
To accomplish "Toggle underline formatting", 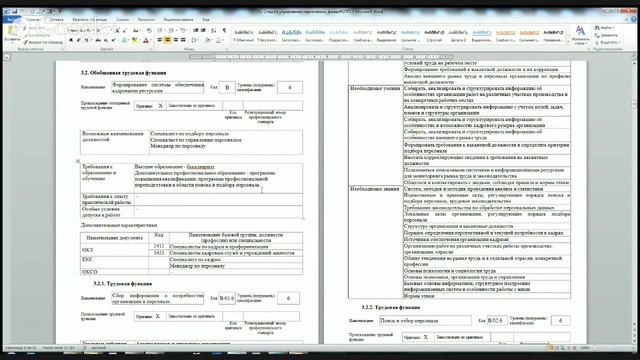I will click(x=86, y=40).
